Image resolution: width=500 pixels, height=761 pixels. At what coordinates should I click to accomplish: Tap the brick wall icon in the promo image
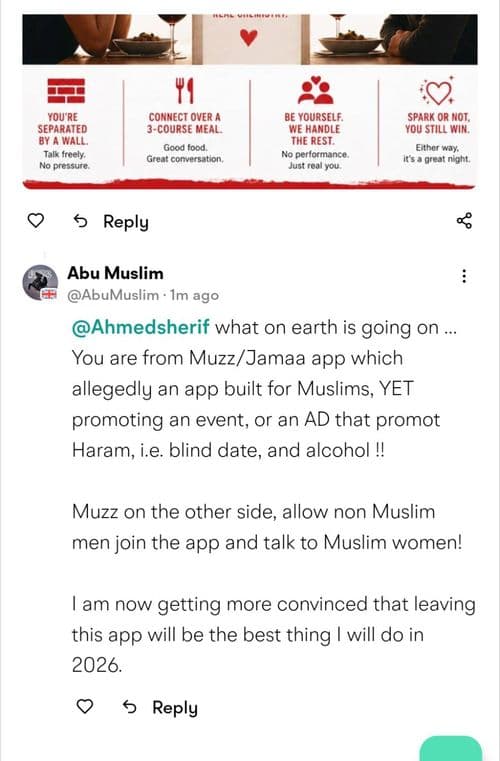(66, 91)
